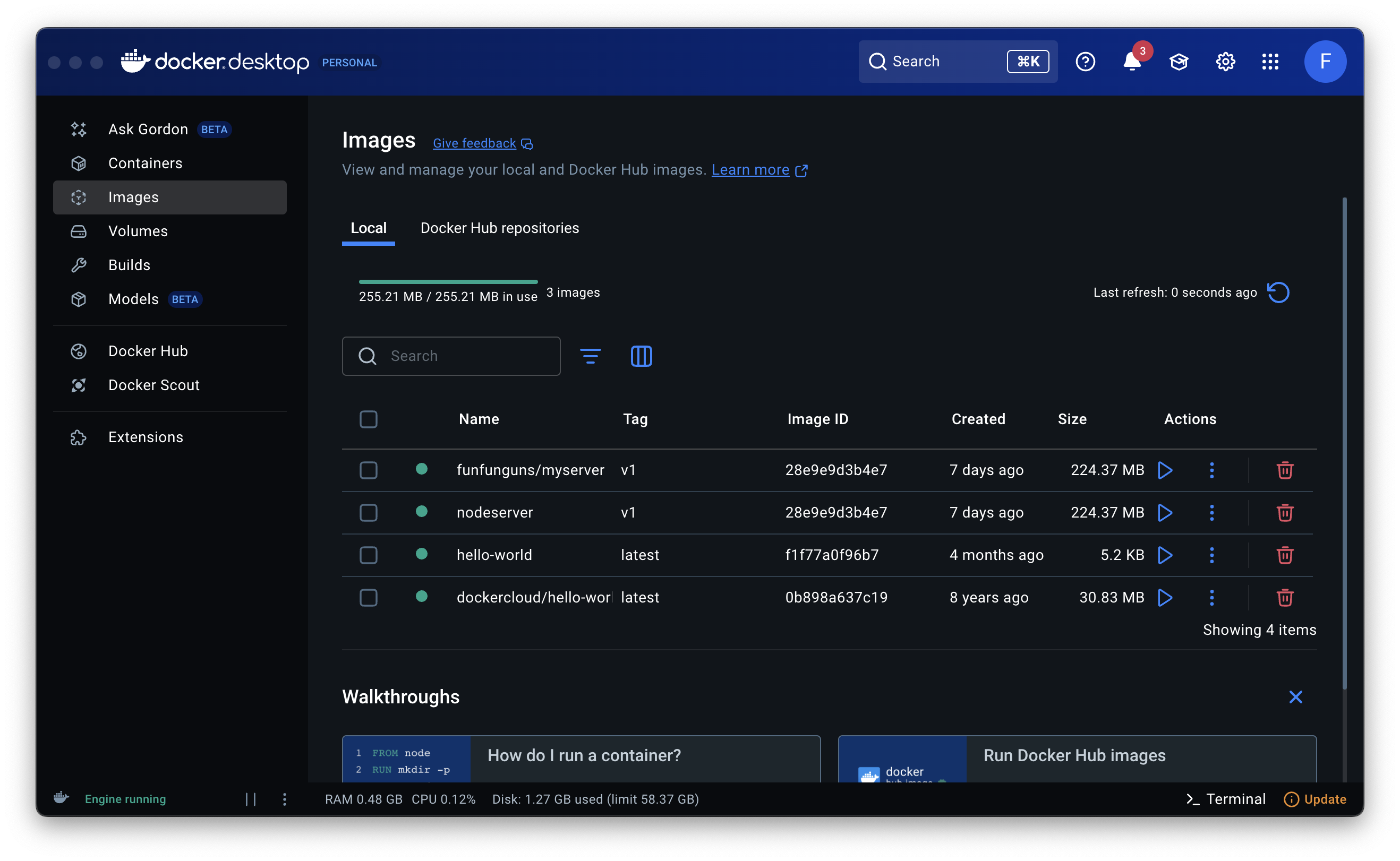Open the Terminal from the status bar

(x=1226, y=799)
